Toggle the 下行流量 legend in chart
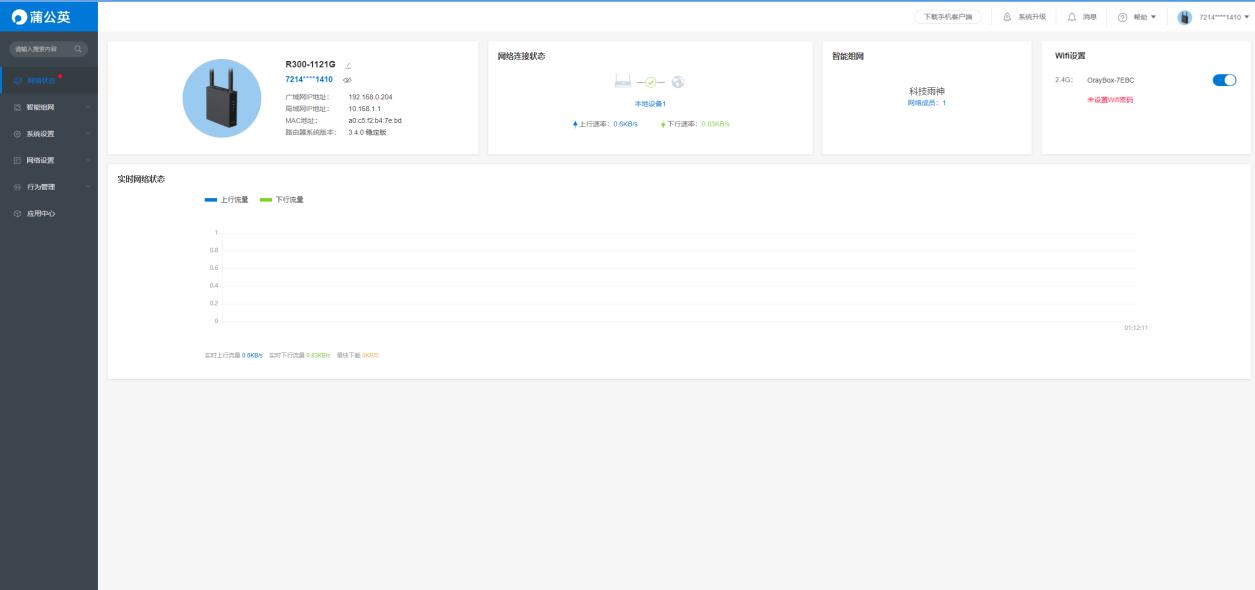1255x590 pixels. click(281, 199)
